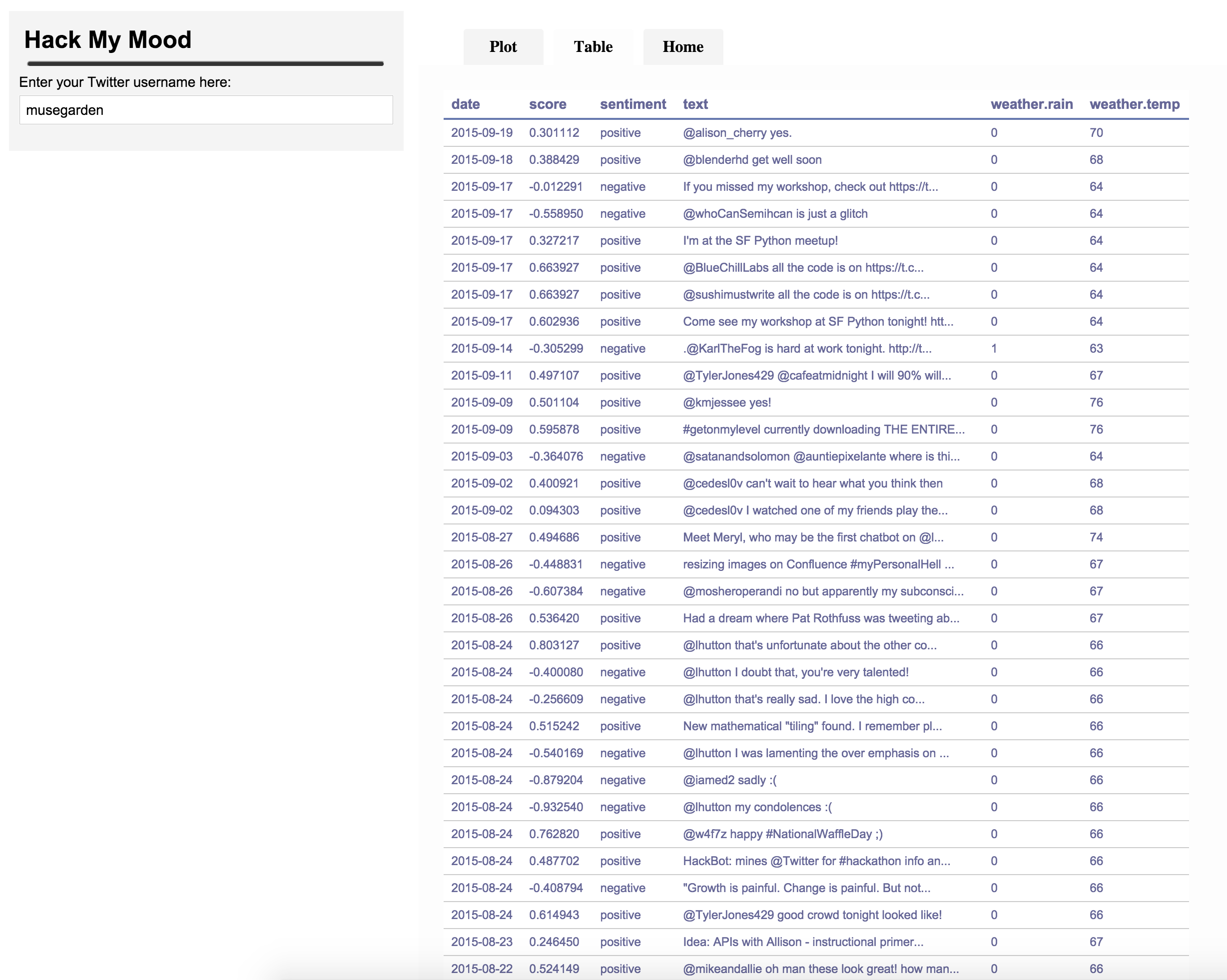Sort table by score column header
The height and width of the screenshot is (980, 1227).
pyautogui.click(x=547, y=104)
